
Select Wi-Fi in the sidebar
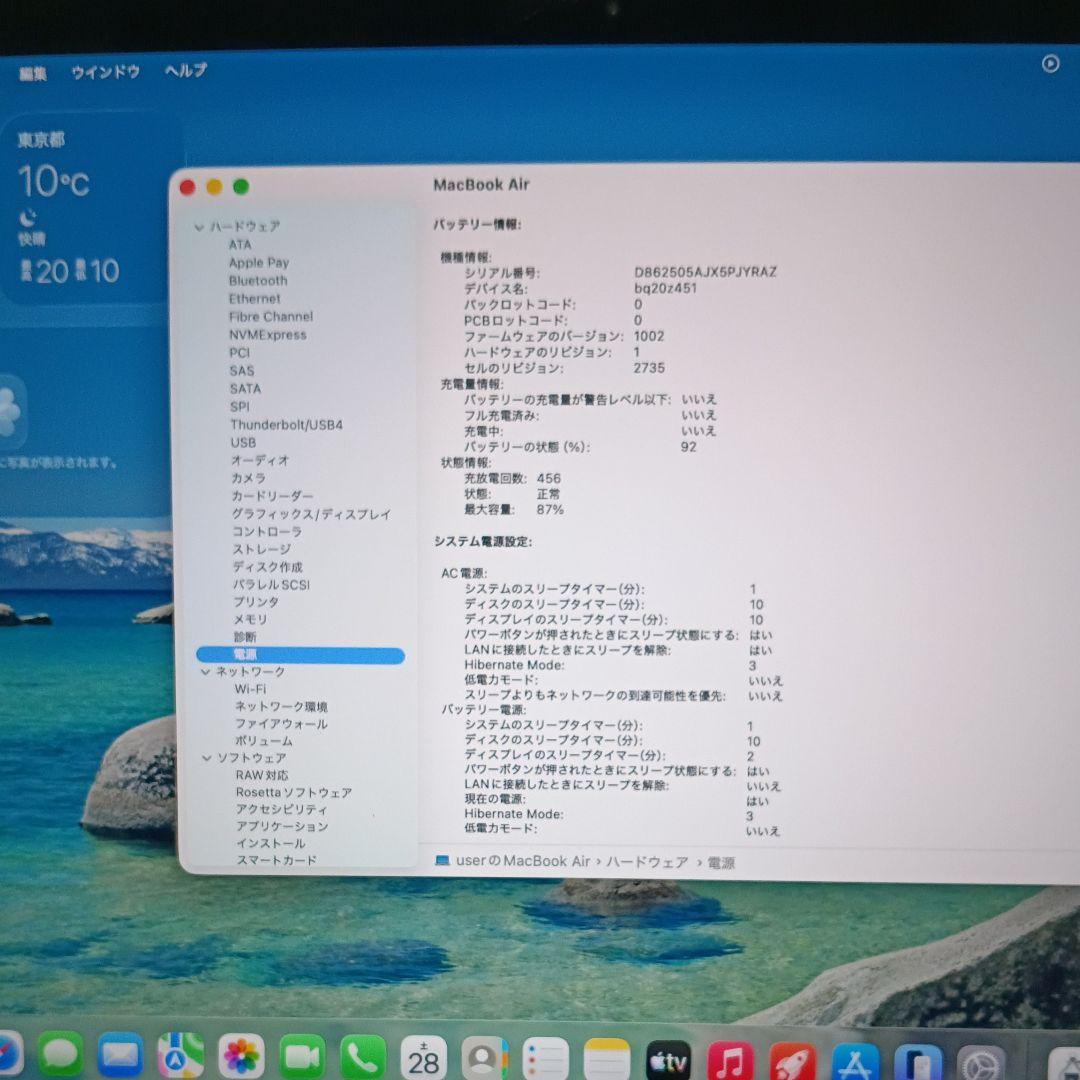250,689
